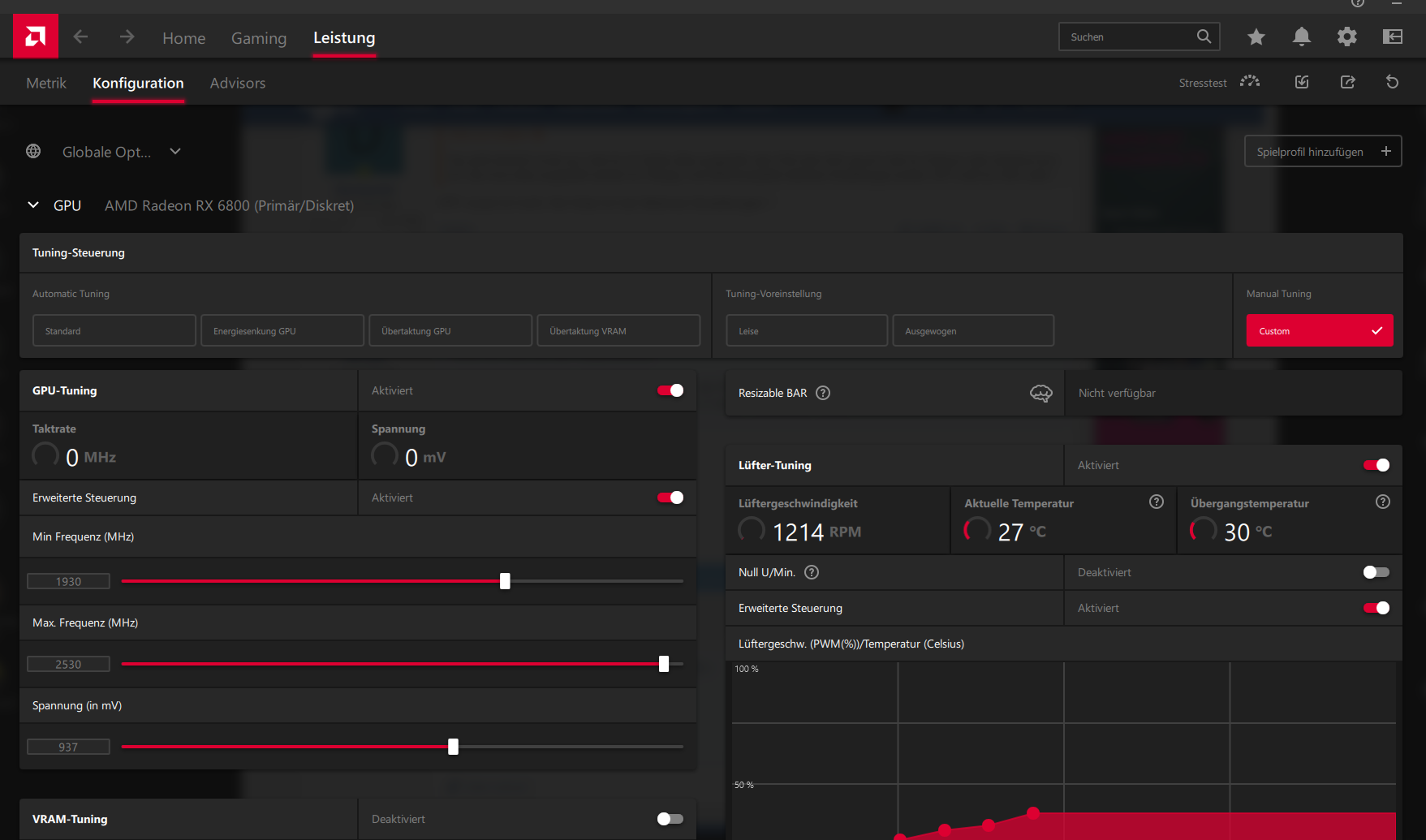Click the Max. Frequenz value field 2530
Image resolution: width=1426 pixels, height=840 pixels.
[68, 664]
